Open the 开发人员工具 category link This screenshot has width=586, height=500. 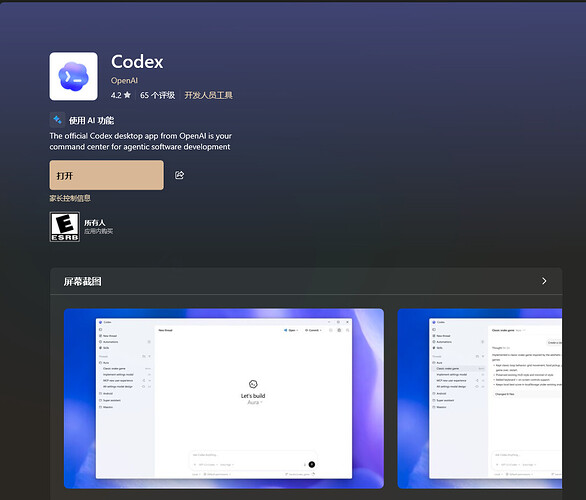click(x=209, y=95)
